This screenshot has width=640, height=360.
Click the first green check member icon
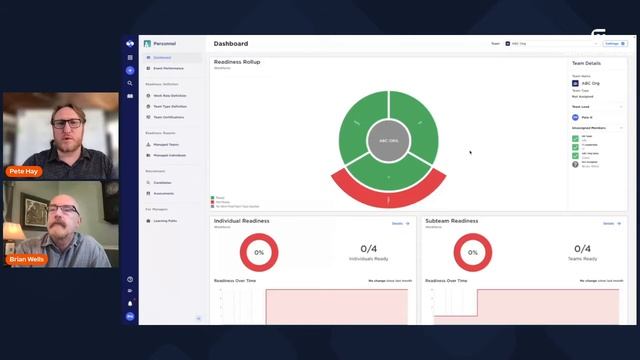pyautogui.click(x=575, y=138)
